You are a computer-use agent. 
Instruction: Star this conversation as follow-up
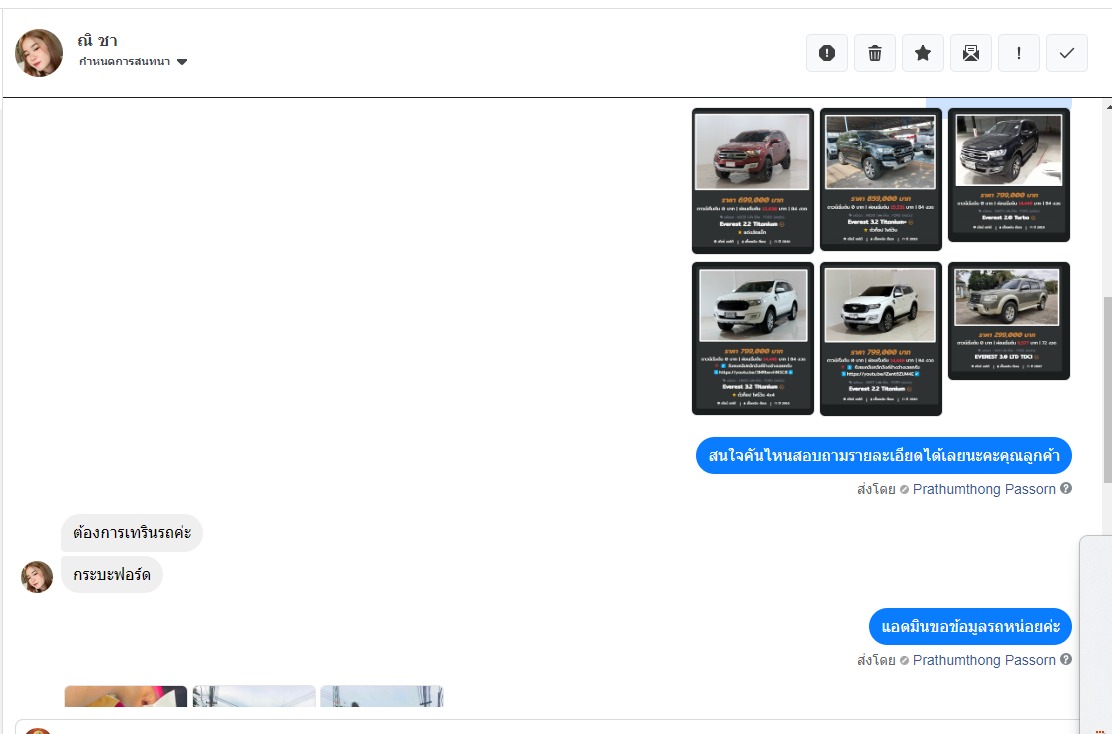tap(923, 53)
